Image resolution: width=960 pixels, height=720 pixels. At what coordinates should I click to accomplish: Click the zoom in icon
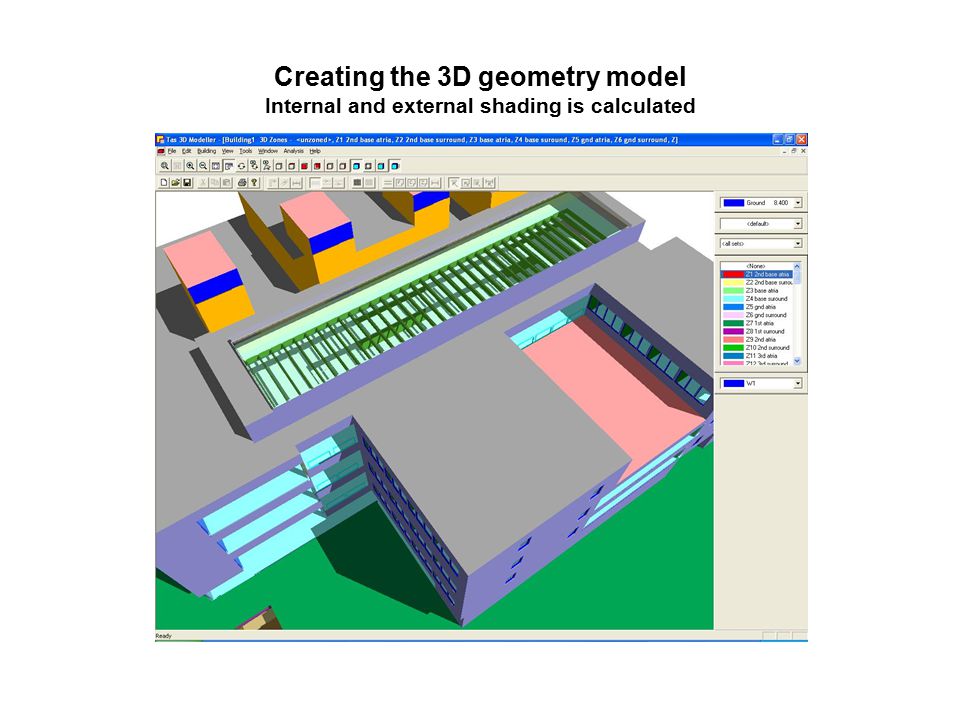[190, 166]
